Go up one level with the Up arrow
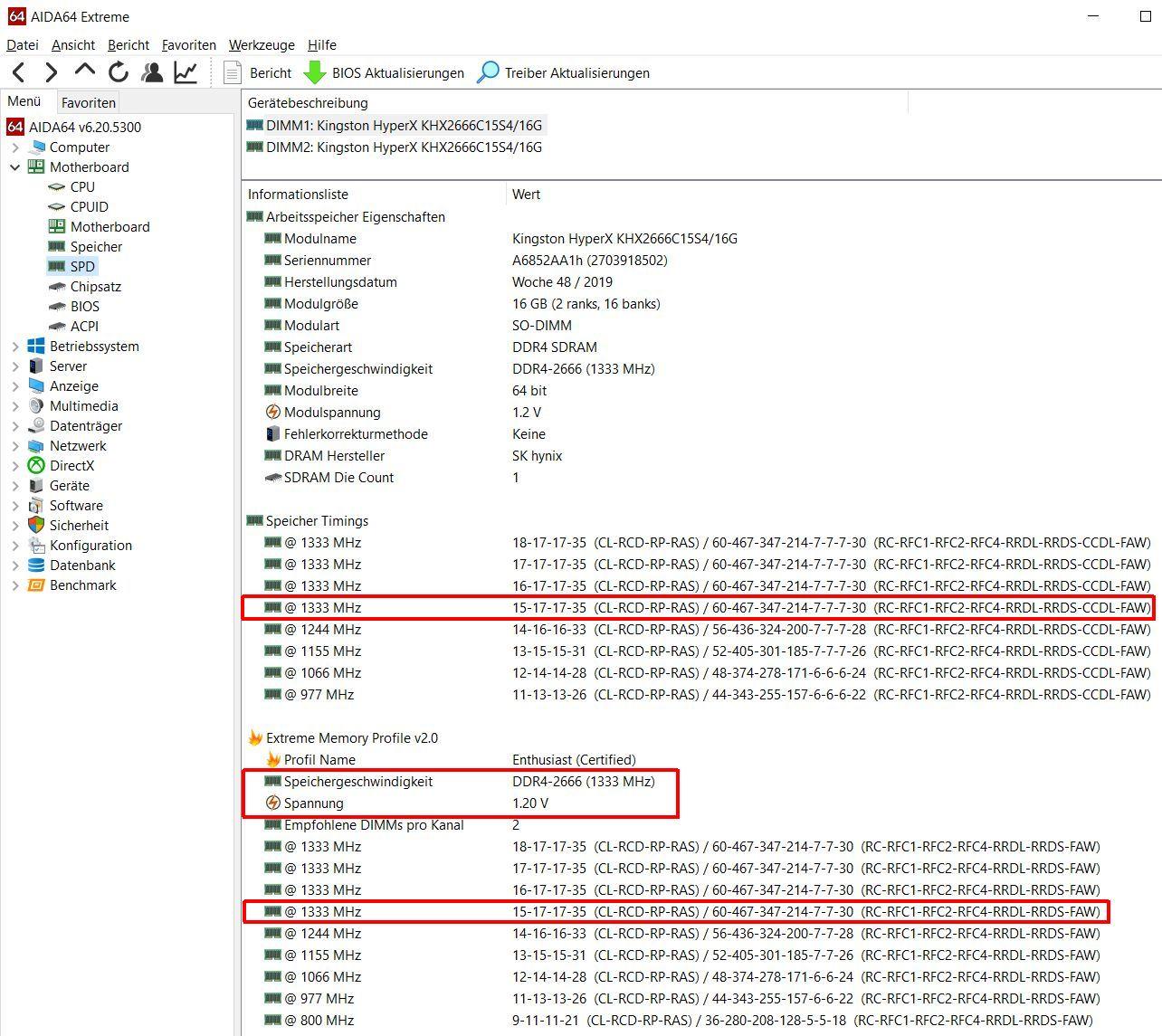The width and height of the screenshot is (1162, 1036). pos(84,71)
